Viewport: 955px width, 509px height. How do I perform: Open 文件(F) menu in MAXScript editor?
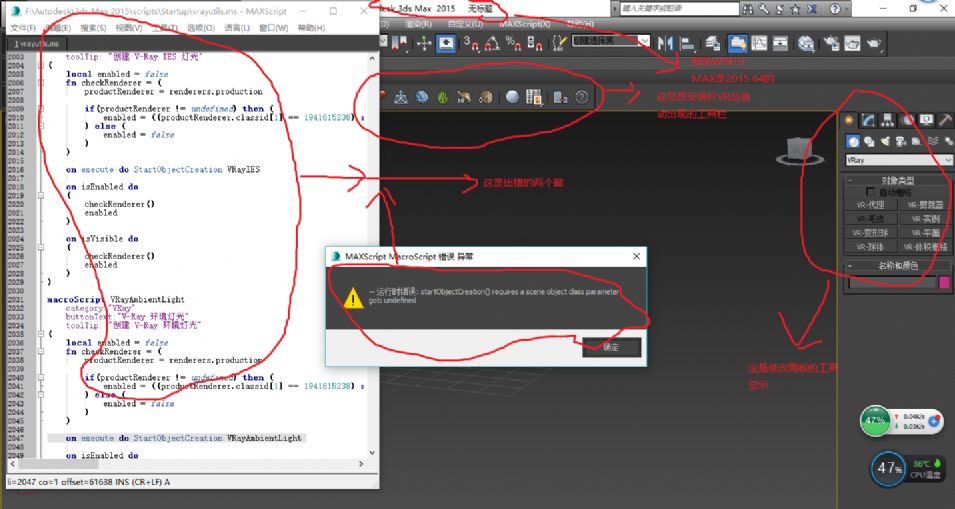click(x=23, y=28)
